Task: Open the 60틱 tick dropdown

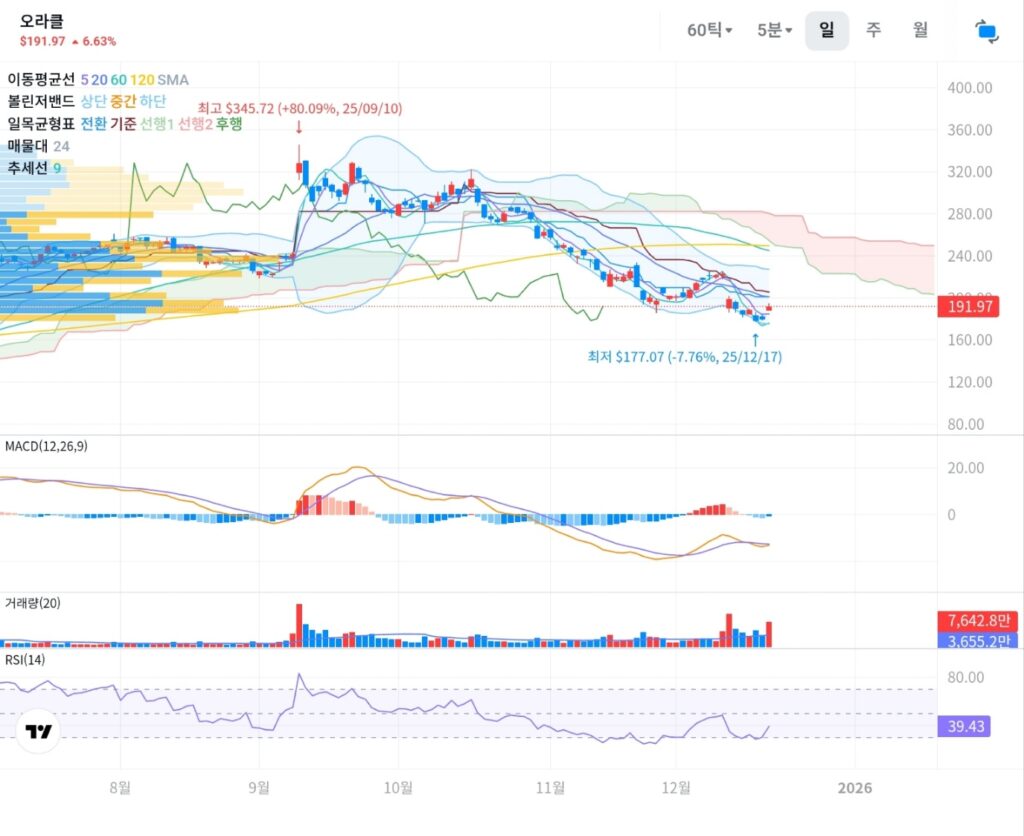Action: pos(709,31)
